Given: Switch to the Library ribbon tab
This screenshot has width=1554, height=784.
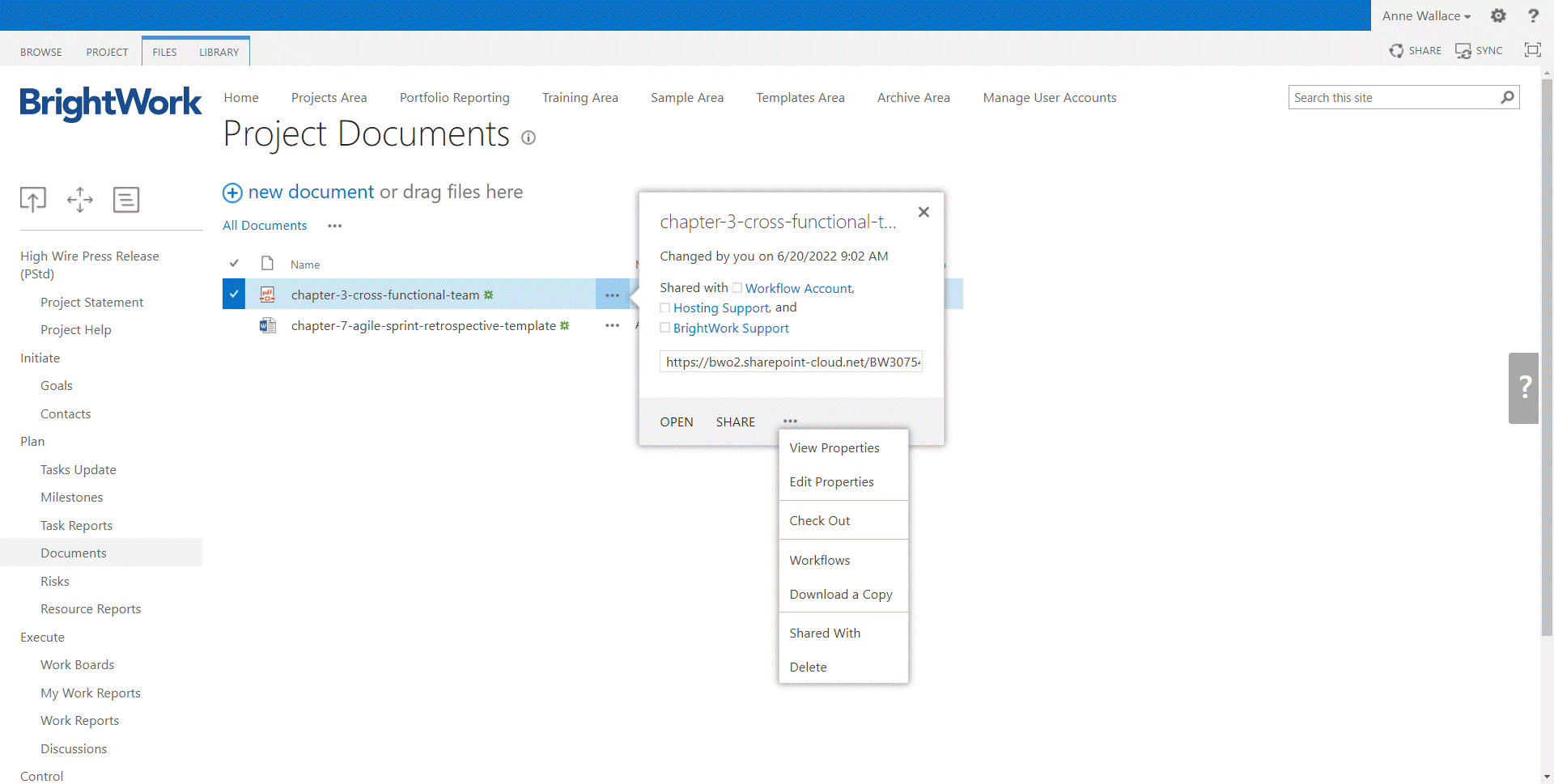Looking at the screenshot, I should [219, 52].
